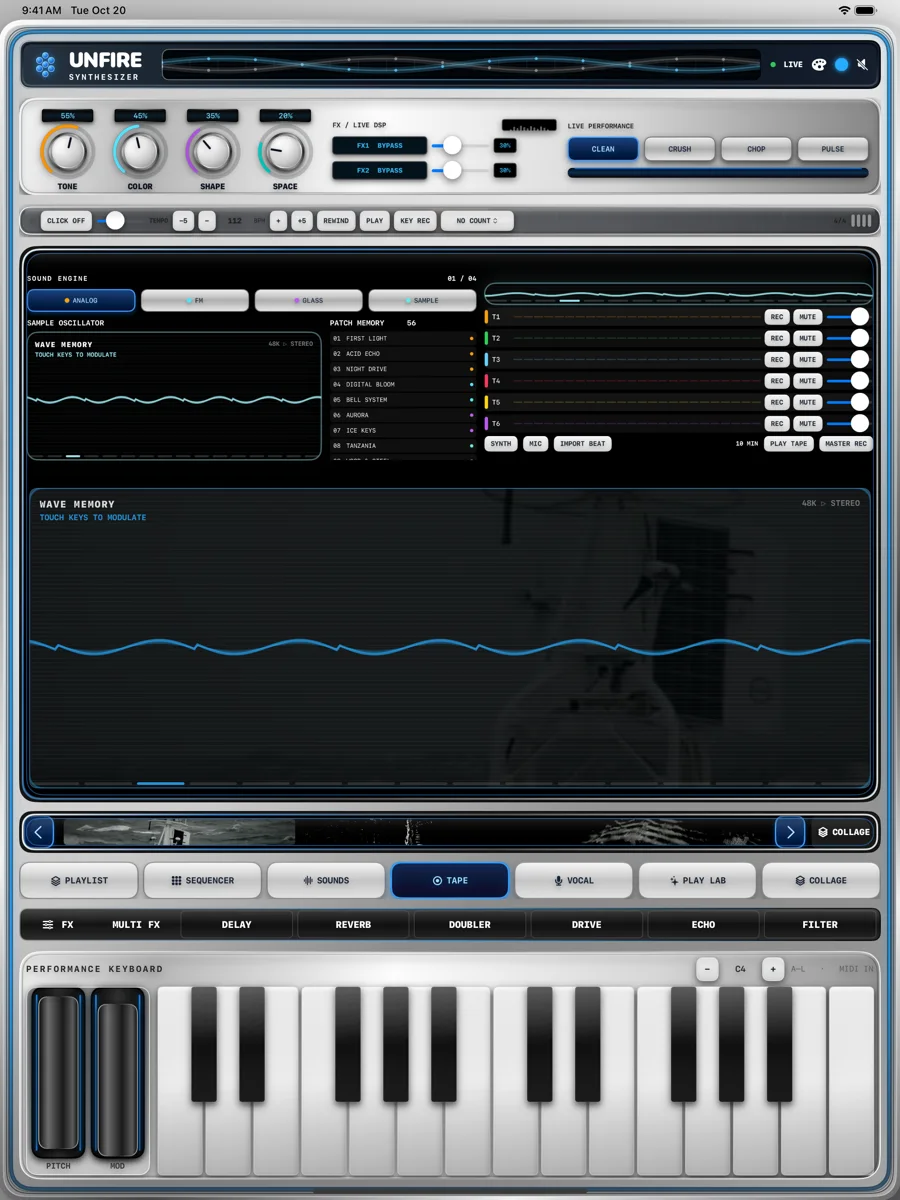Switch to the PLAYLIST tab
Viewport: 900px width, 1200px height.
[x=79, y=881]
